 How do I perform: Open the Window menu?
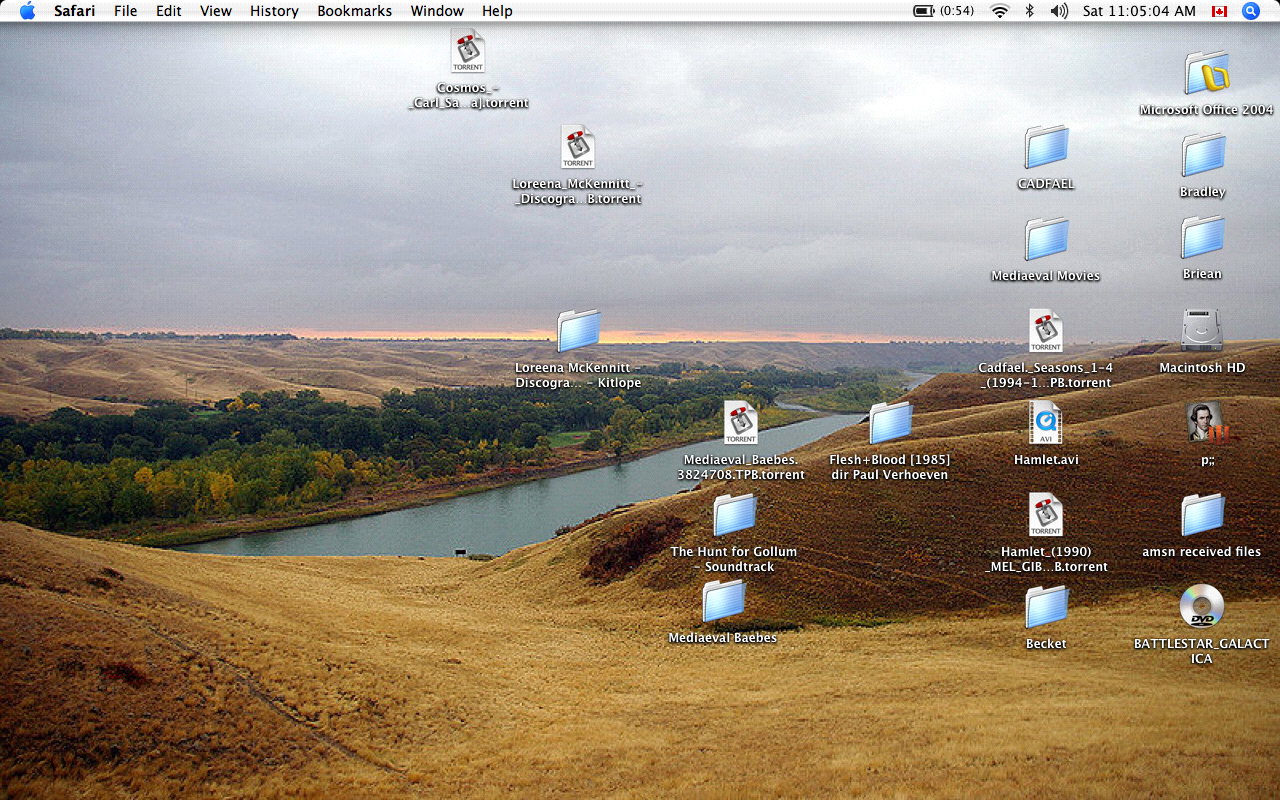[x=437, y=11]
